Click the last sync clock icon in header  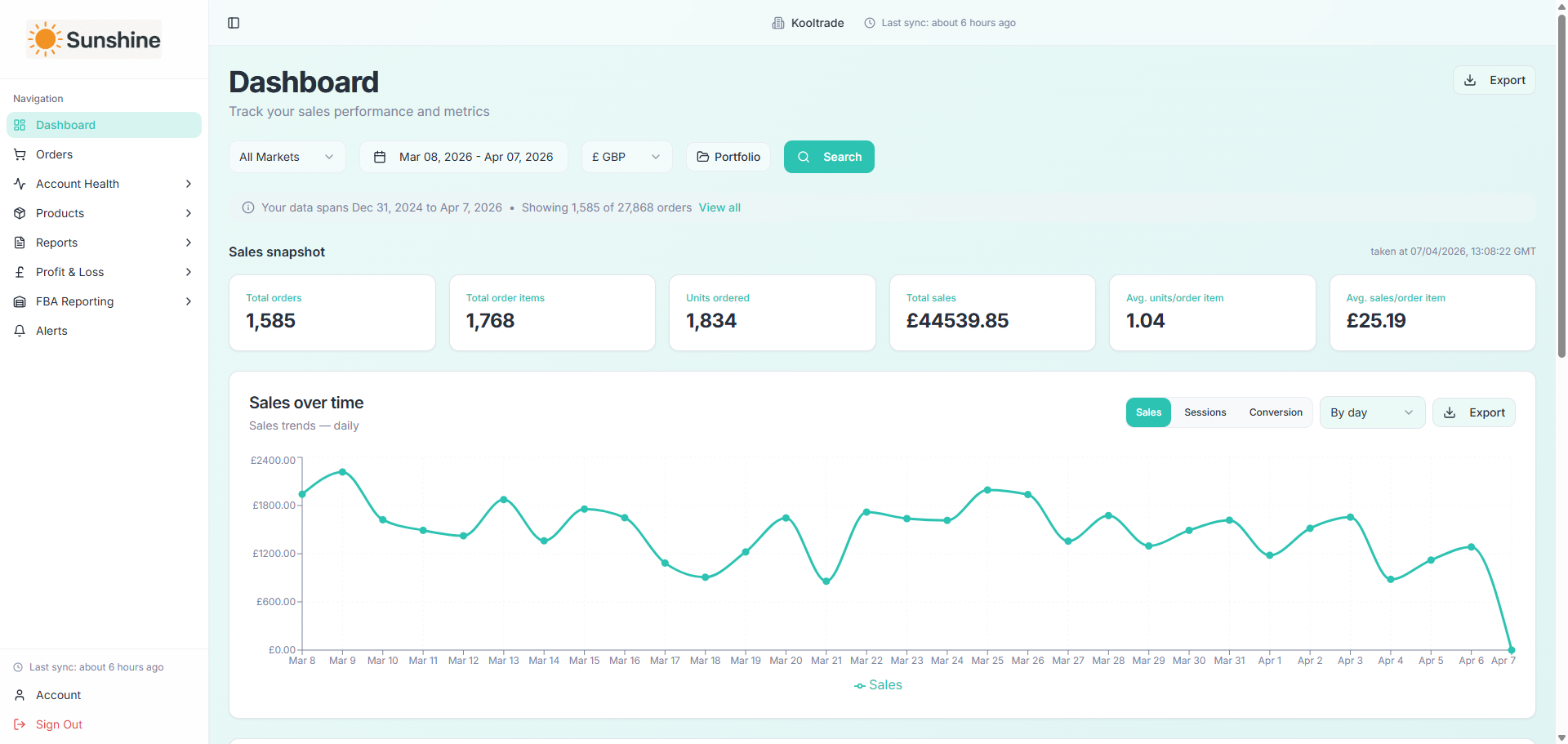pyautogui.click(x=870, y=23)
